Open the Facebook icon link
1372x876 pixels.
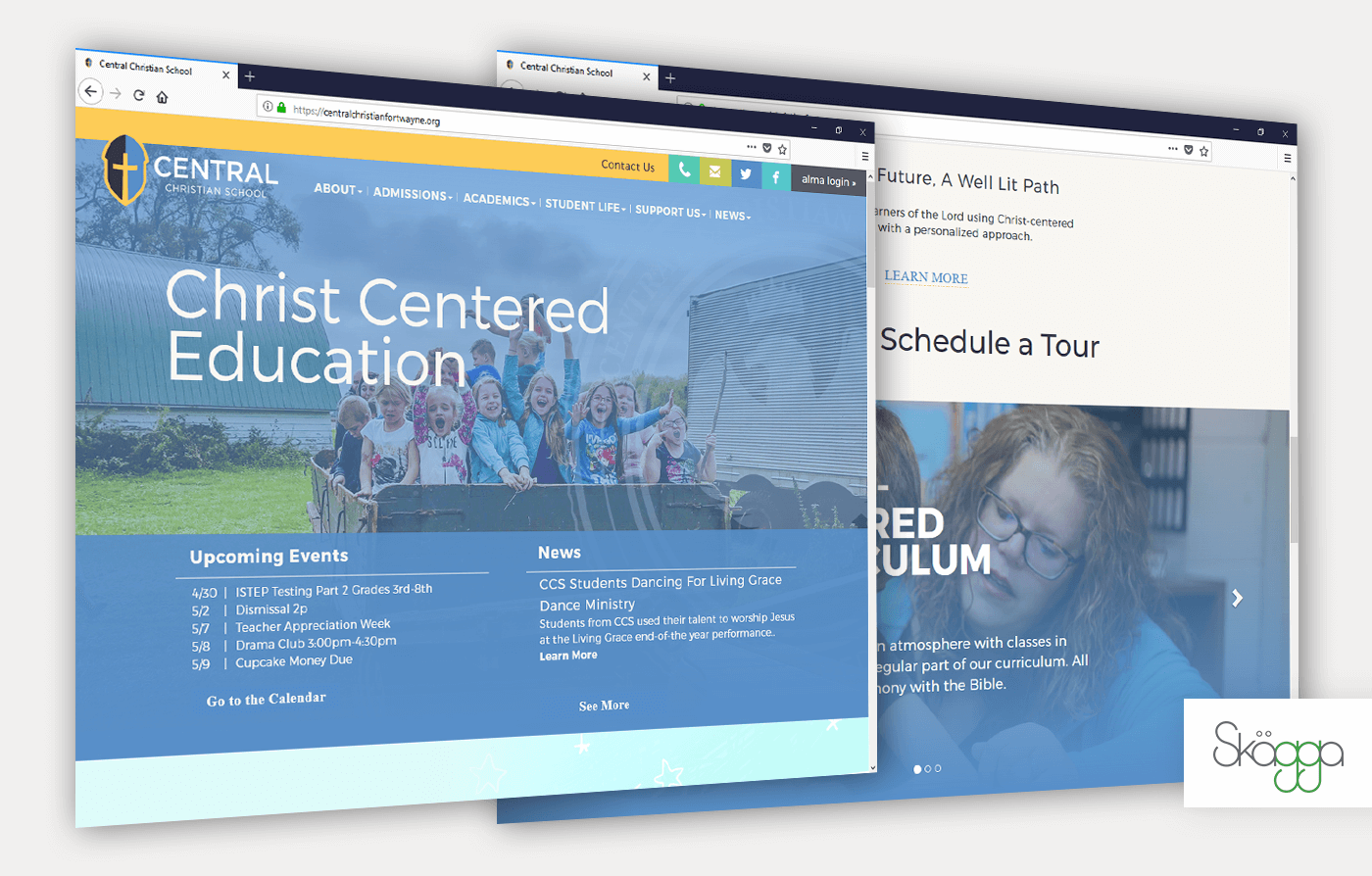click(776, 177)
